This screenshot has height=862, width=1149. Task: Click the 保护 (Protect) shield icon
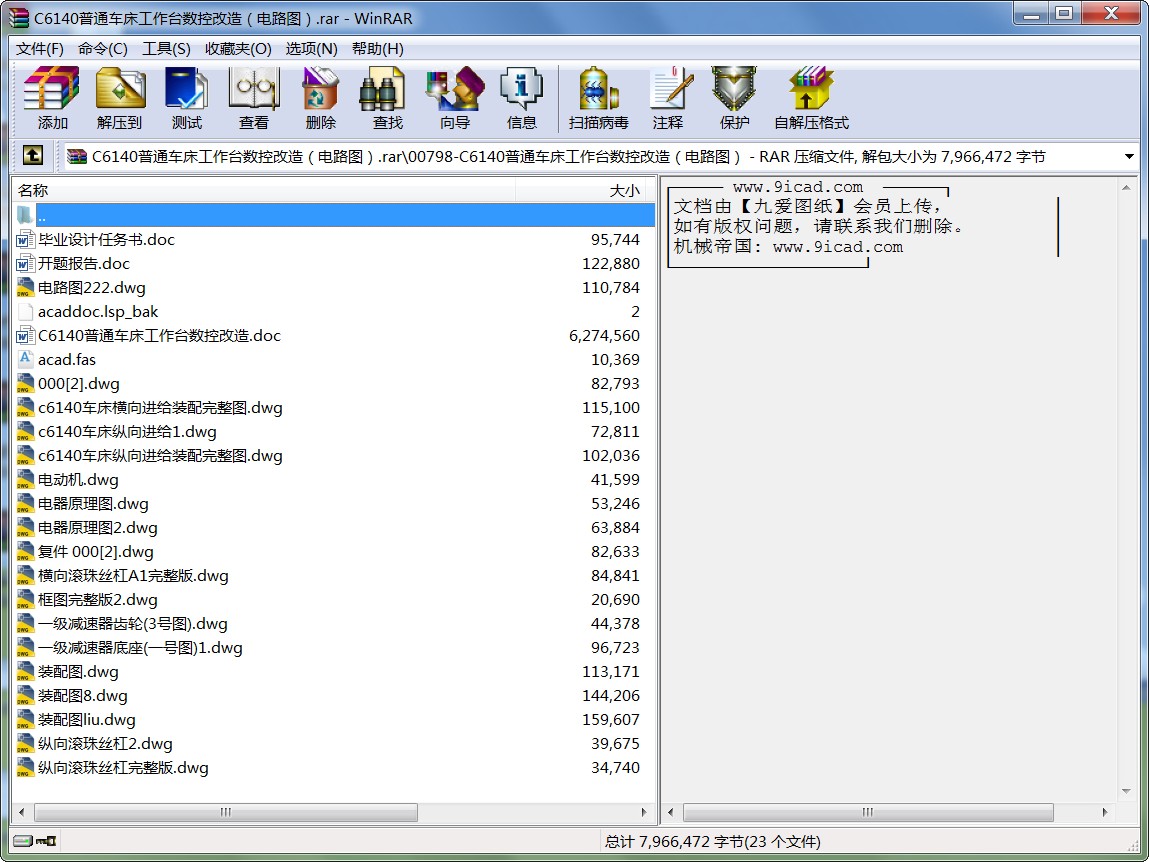[x=734, y=89]
